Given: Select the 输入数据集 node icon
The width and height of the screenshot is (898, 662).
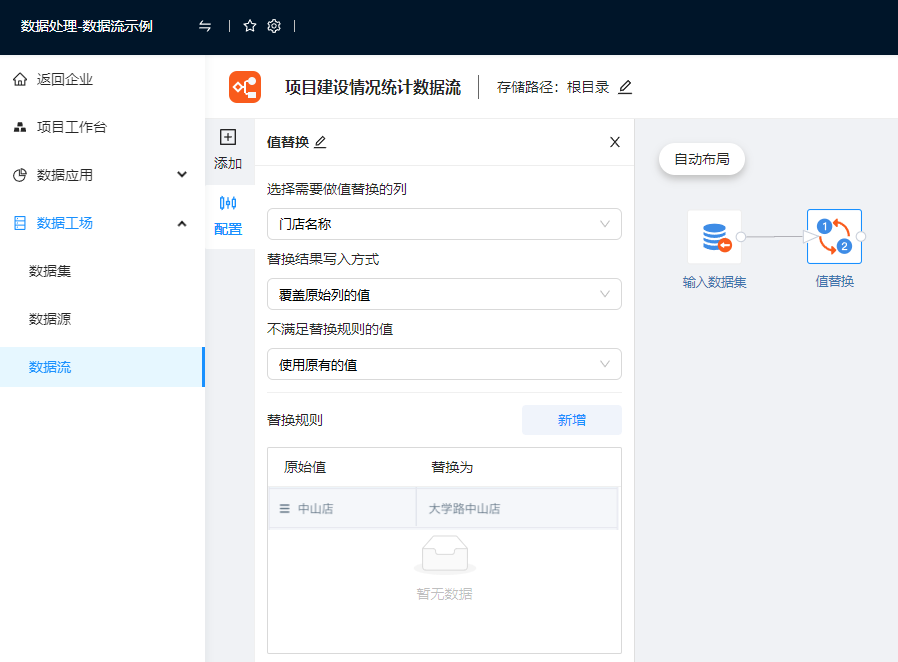Looking at the screenshot, I should pos(714,237).
